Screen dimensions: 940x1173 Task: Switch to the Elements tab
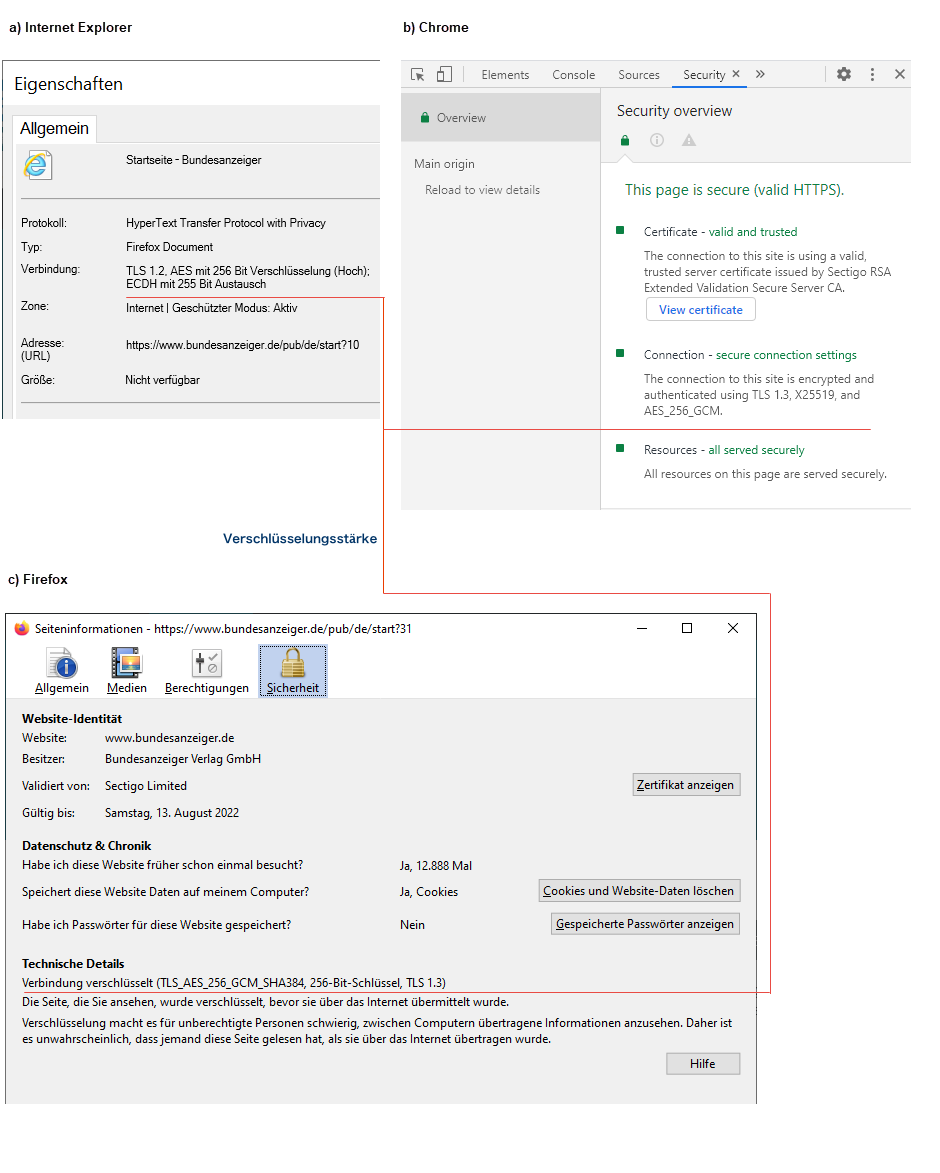[505, 75]
